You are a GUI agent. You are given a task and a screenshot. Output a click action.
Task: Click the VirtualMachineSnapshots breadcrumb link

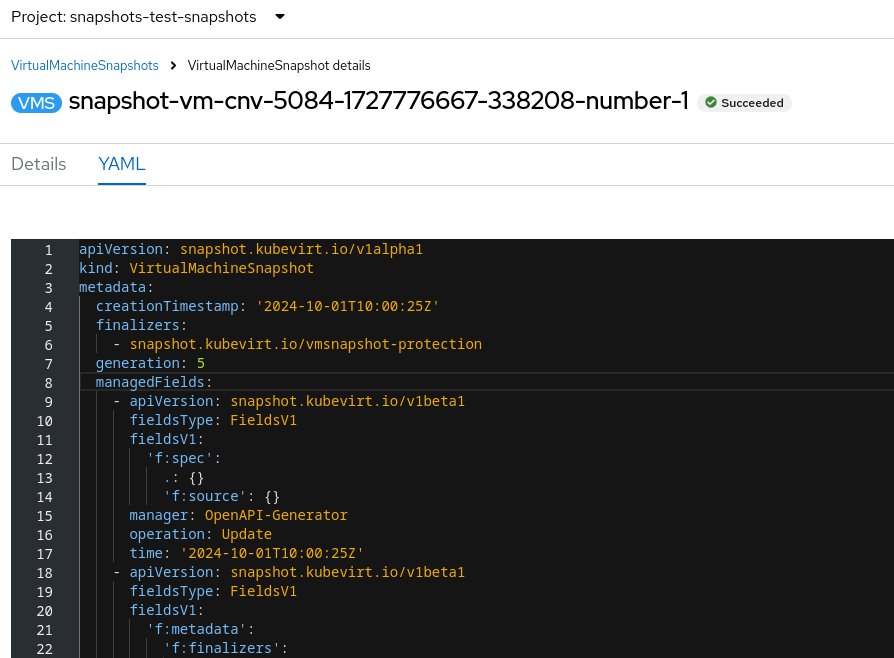click(x=85, y=66)
